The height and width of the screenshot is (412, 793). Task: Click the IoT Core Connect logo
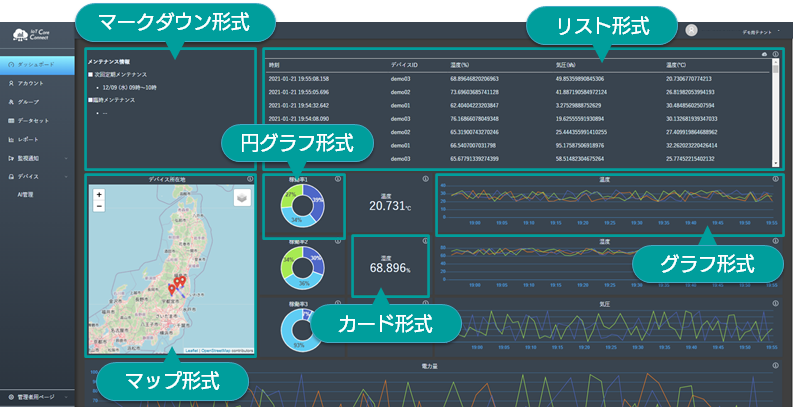pyautogui.click(x=31, y=34)
